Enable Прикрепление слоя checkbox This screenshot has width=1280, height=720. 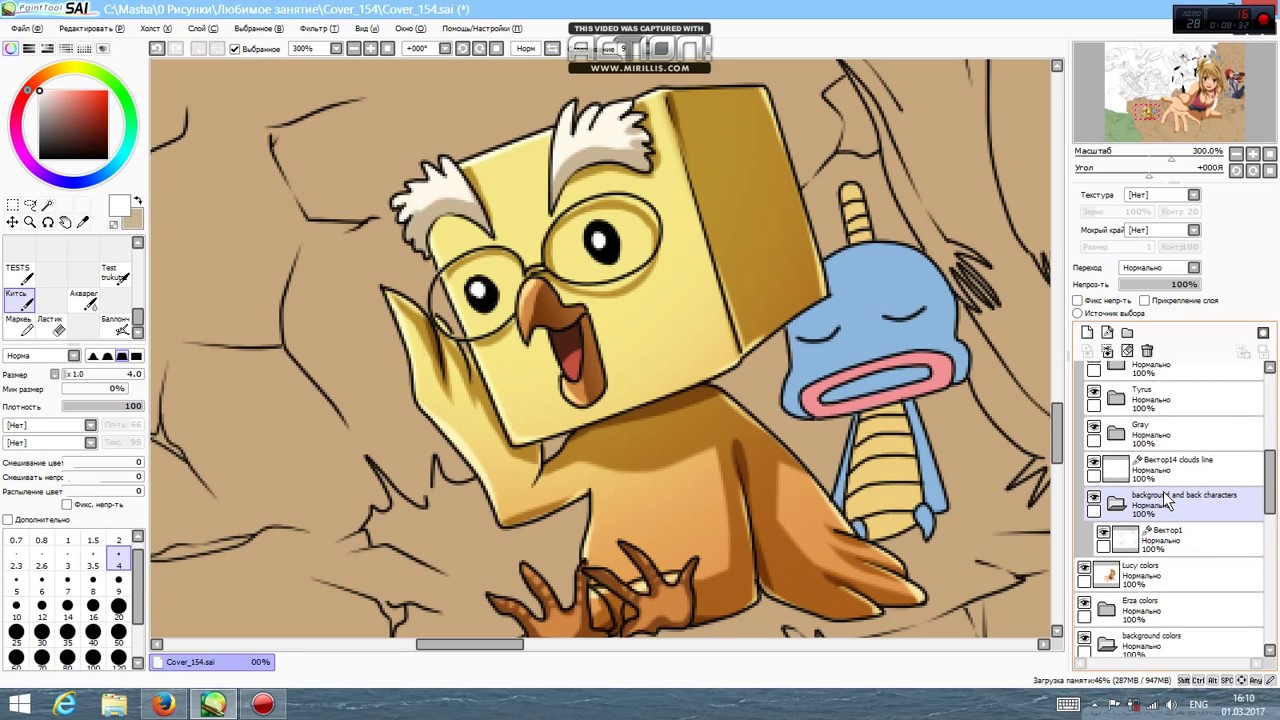[x=1142, y=300]
